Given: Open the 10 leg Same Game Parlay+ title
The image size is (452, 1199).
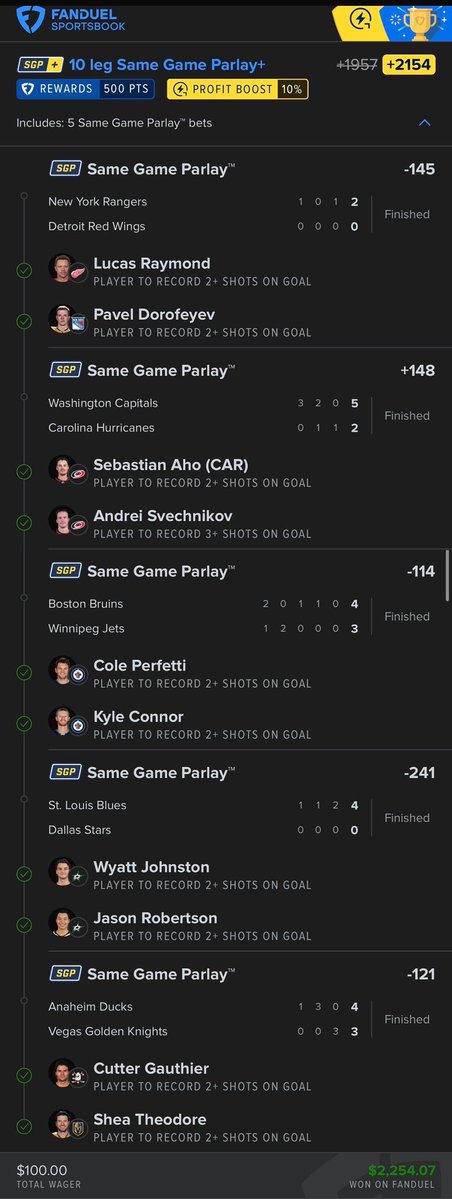Looking at the screenshot, I should 167,65.
